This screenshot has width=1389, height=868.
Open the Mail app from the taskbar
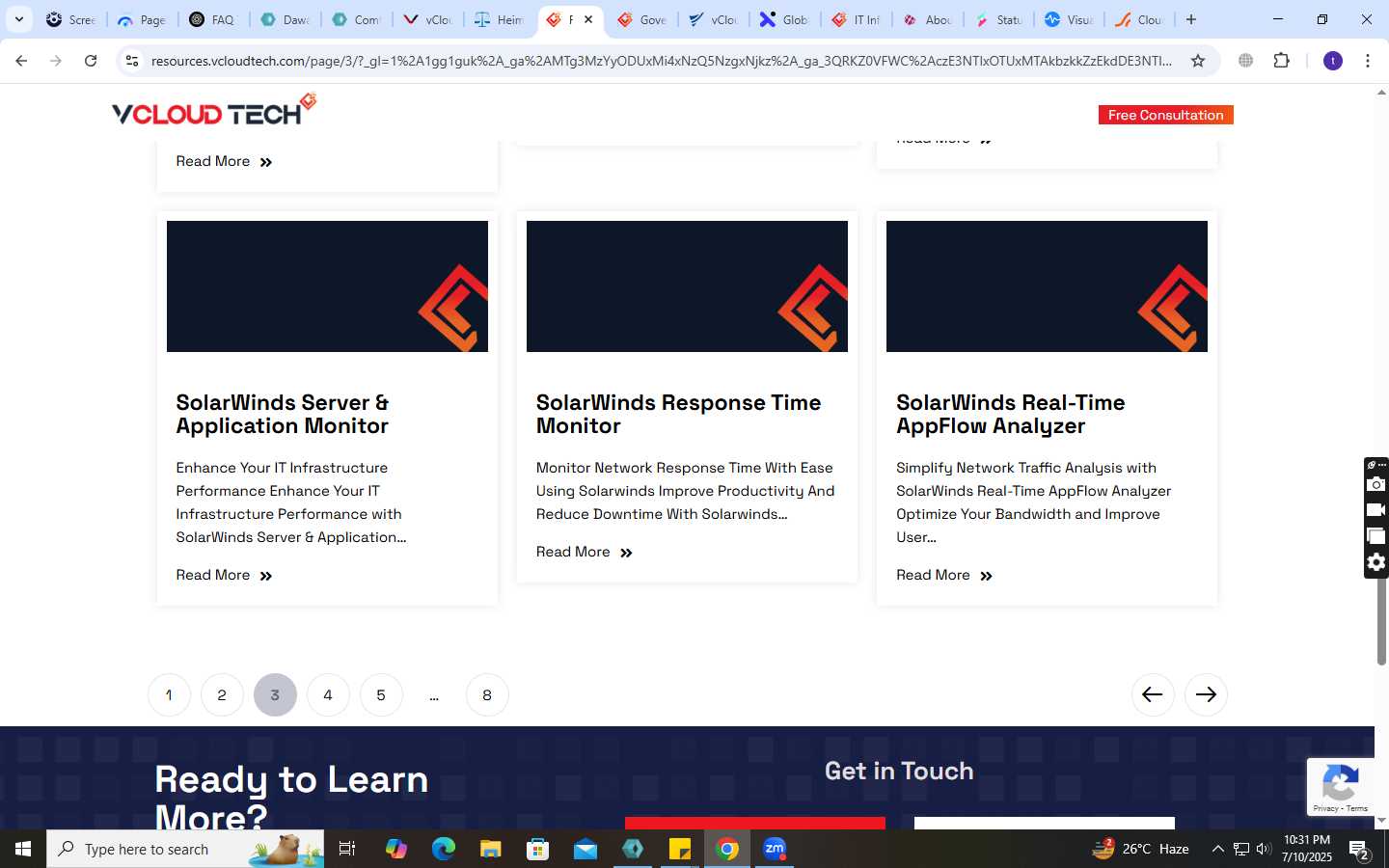coord(585,849)
